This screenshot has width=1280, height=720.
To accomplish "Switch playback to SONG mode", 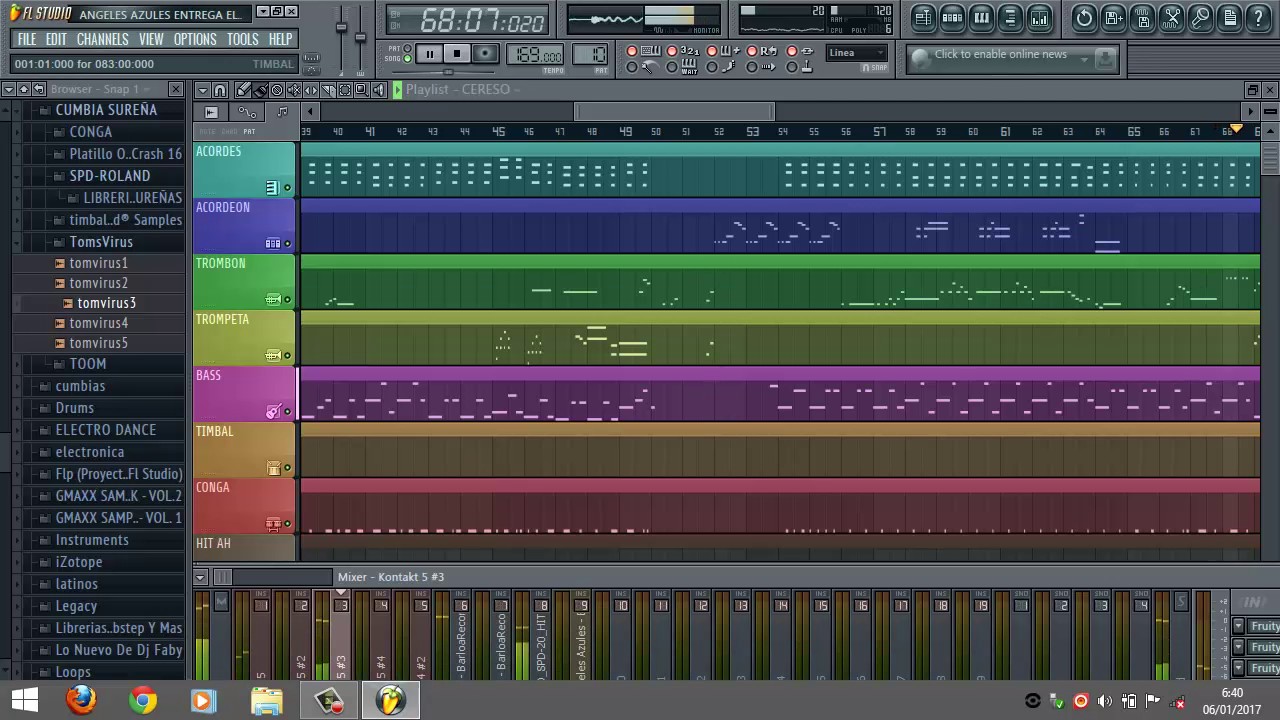I will point(407,58).
